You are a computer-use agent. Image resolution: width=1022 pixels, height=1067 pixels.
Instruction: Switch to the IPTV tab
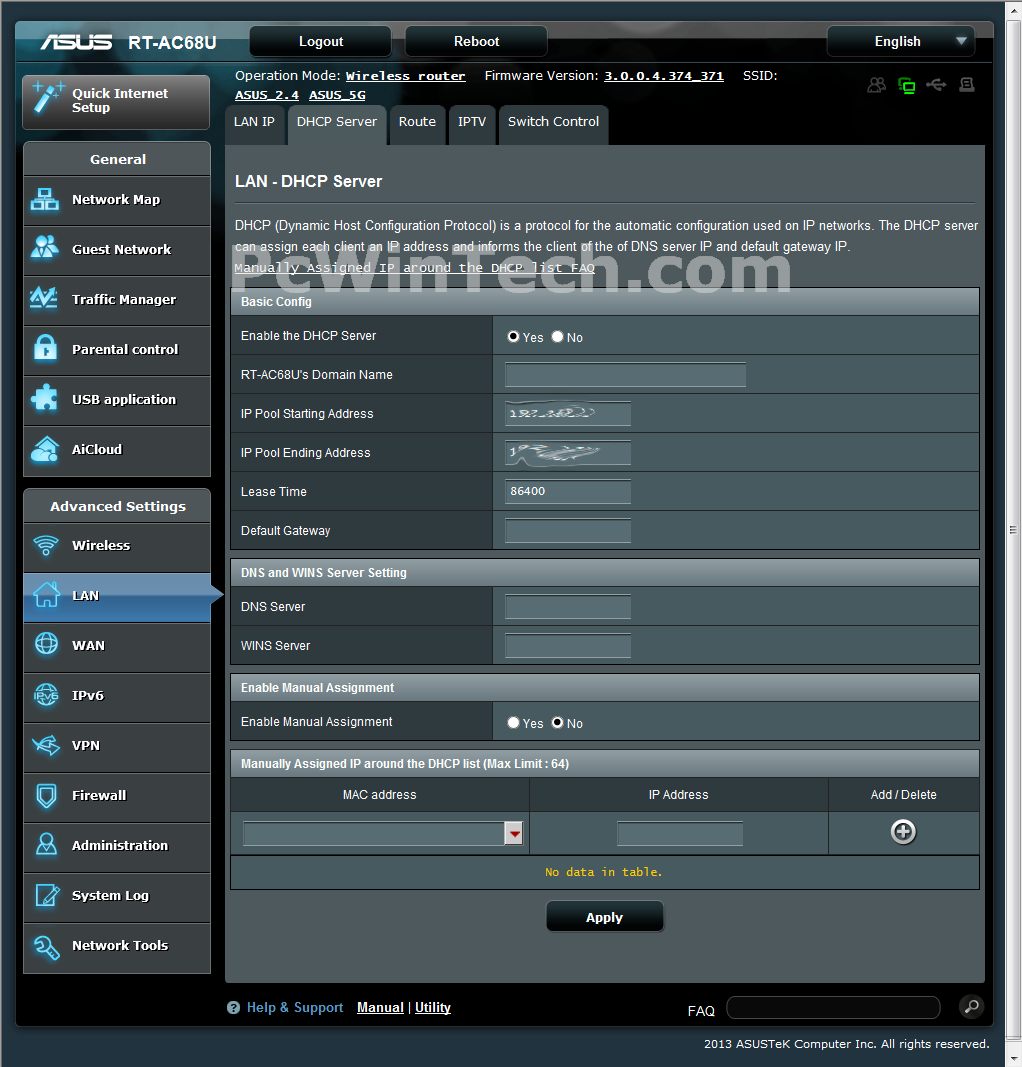coord(472,125)
